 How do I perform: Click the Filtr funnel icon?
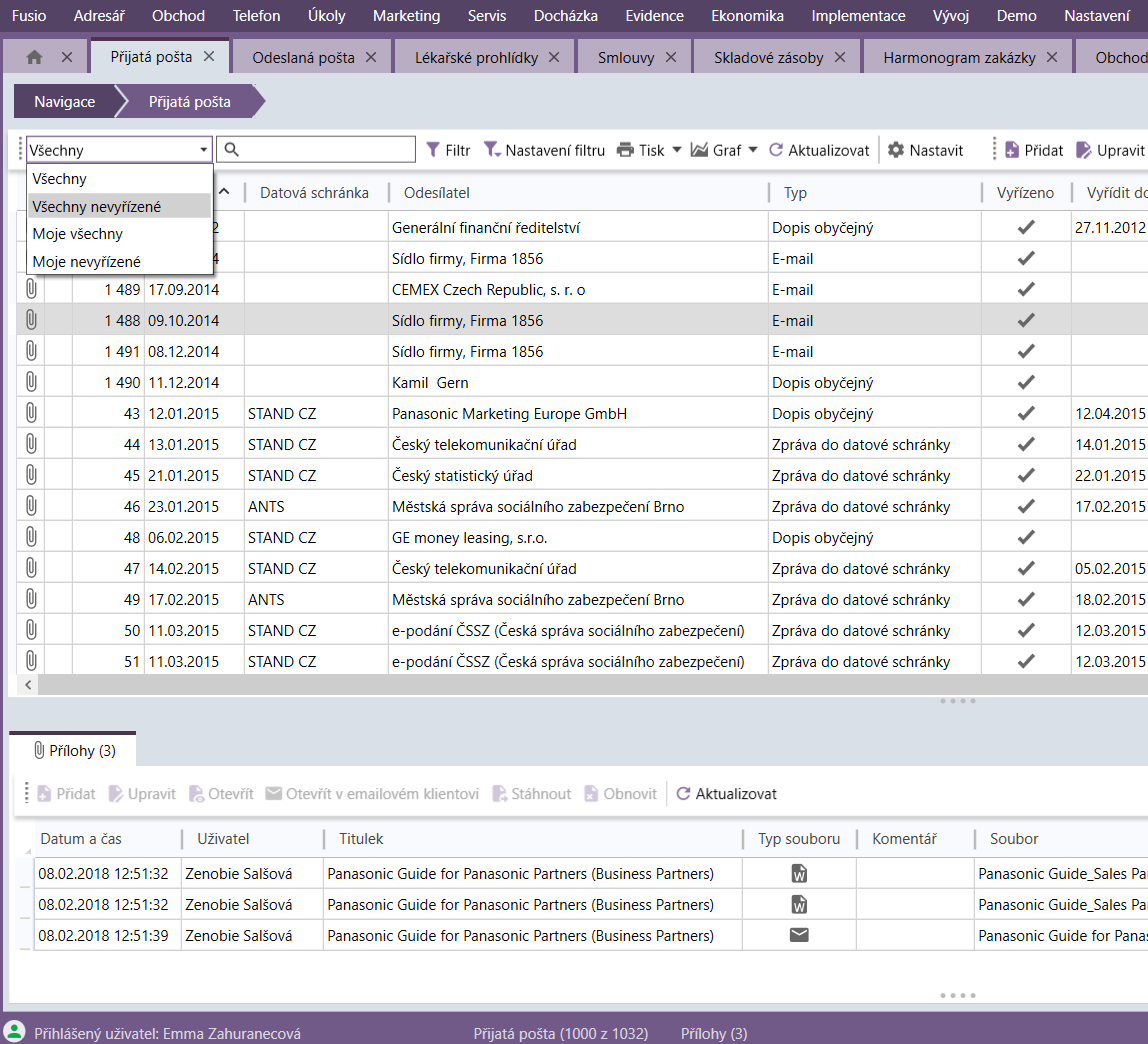click(433, 150)
